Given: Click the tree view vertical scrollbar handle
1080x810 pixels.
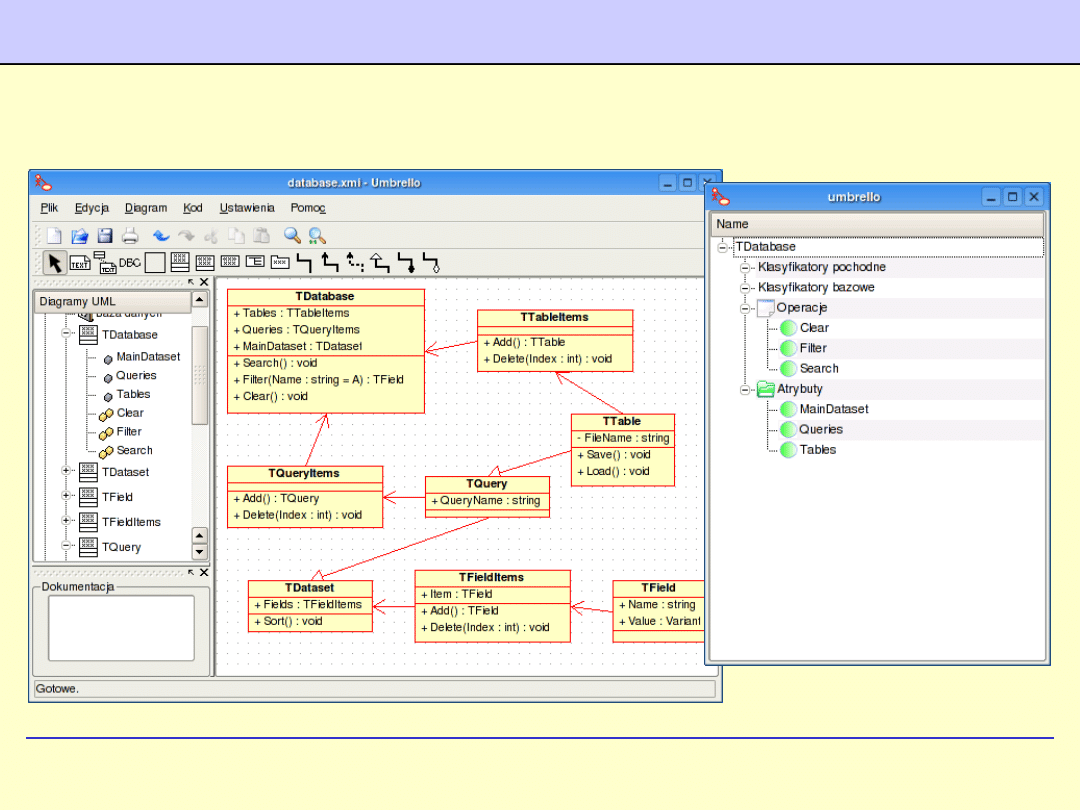Looking at the screenshot, I should coord(199,374).
